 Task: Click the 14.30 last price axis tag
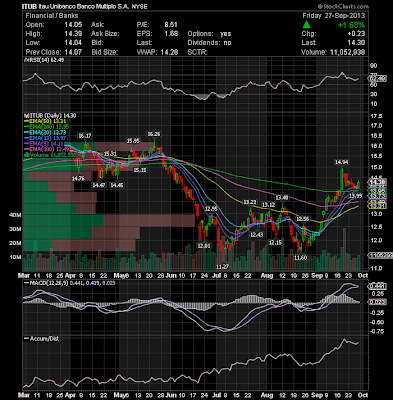(377, 182)
